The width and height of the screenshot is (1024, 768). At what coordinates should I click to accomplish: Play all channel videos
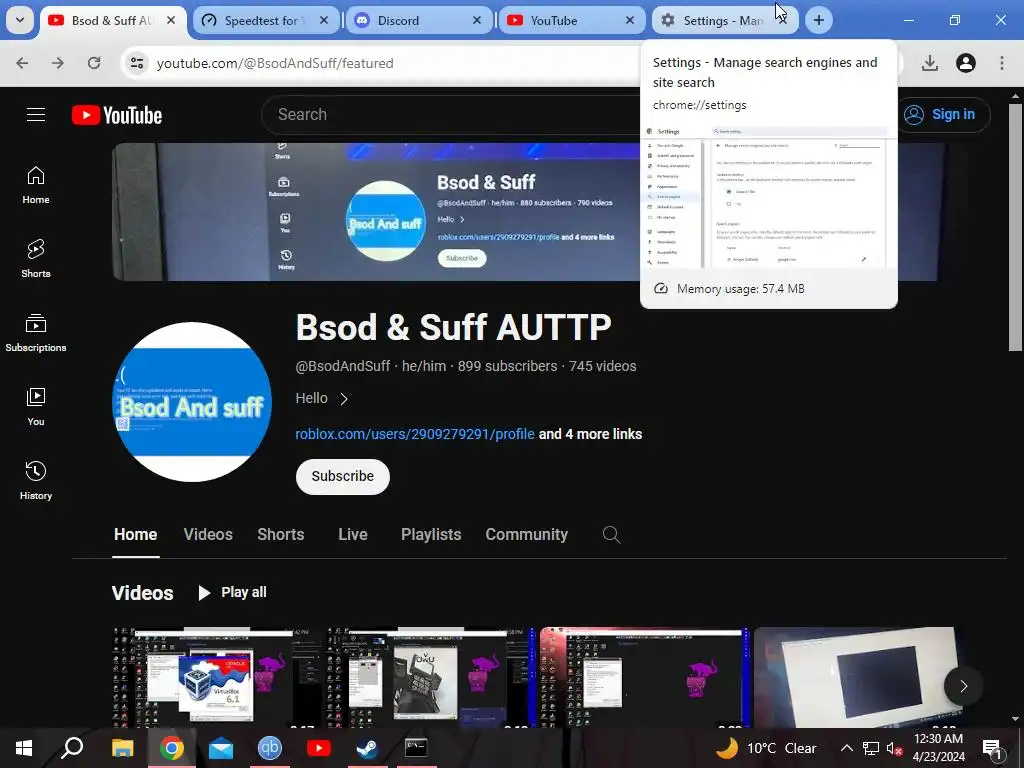coord(232,592)
